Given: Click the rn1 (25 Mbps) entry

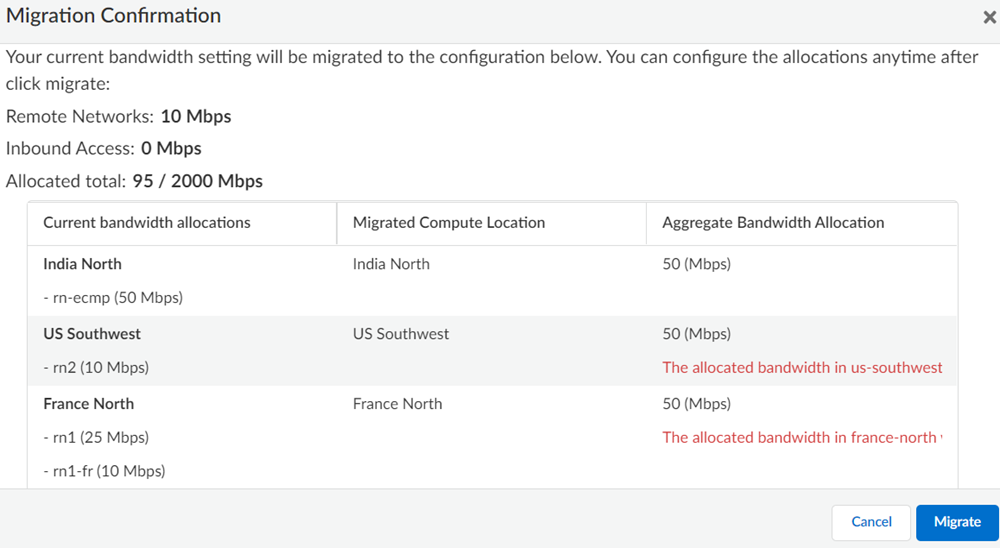Looking at the screenshot, I should coord(96,438).
